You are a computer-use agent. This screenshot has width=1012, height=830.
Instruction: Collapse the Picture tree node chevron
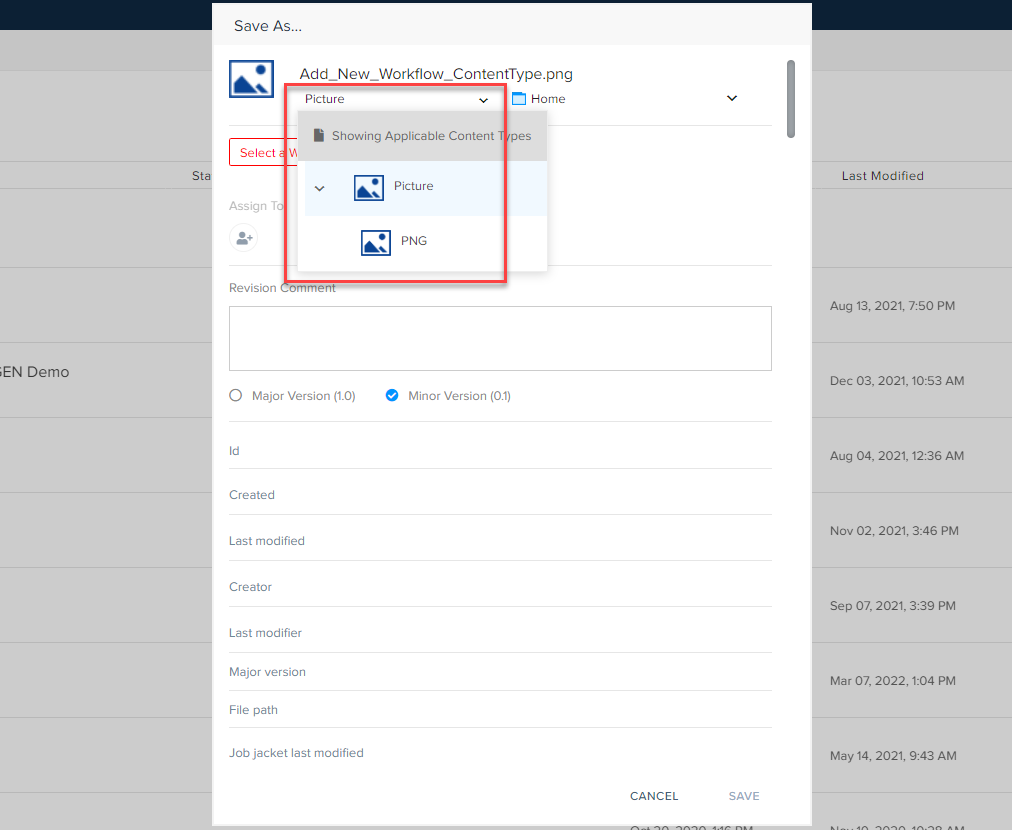pos(319,188)
